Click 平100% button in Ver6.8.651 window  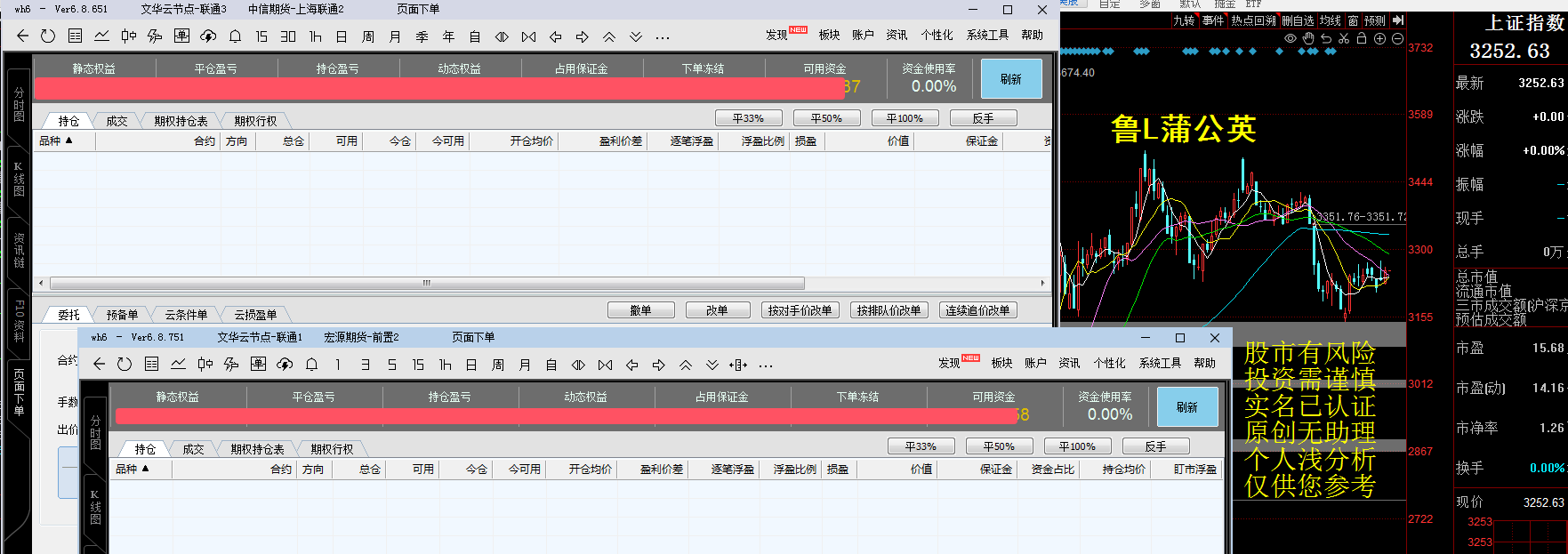point(905,118)
